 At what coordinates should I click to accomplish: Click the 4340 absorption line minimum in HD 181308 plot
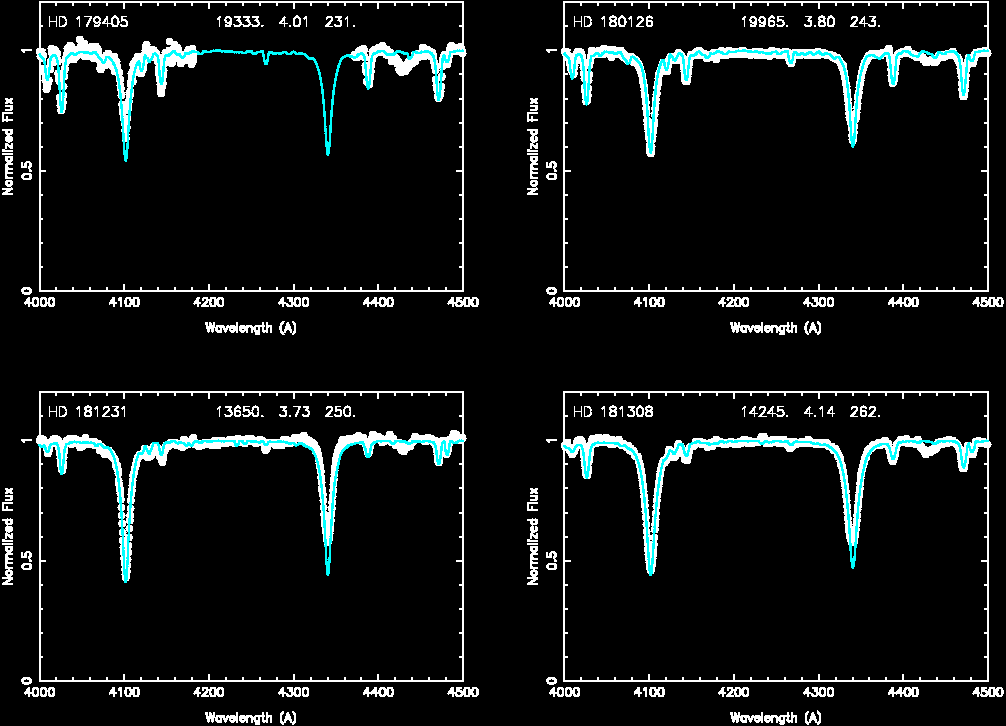pos(853,565)
